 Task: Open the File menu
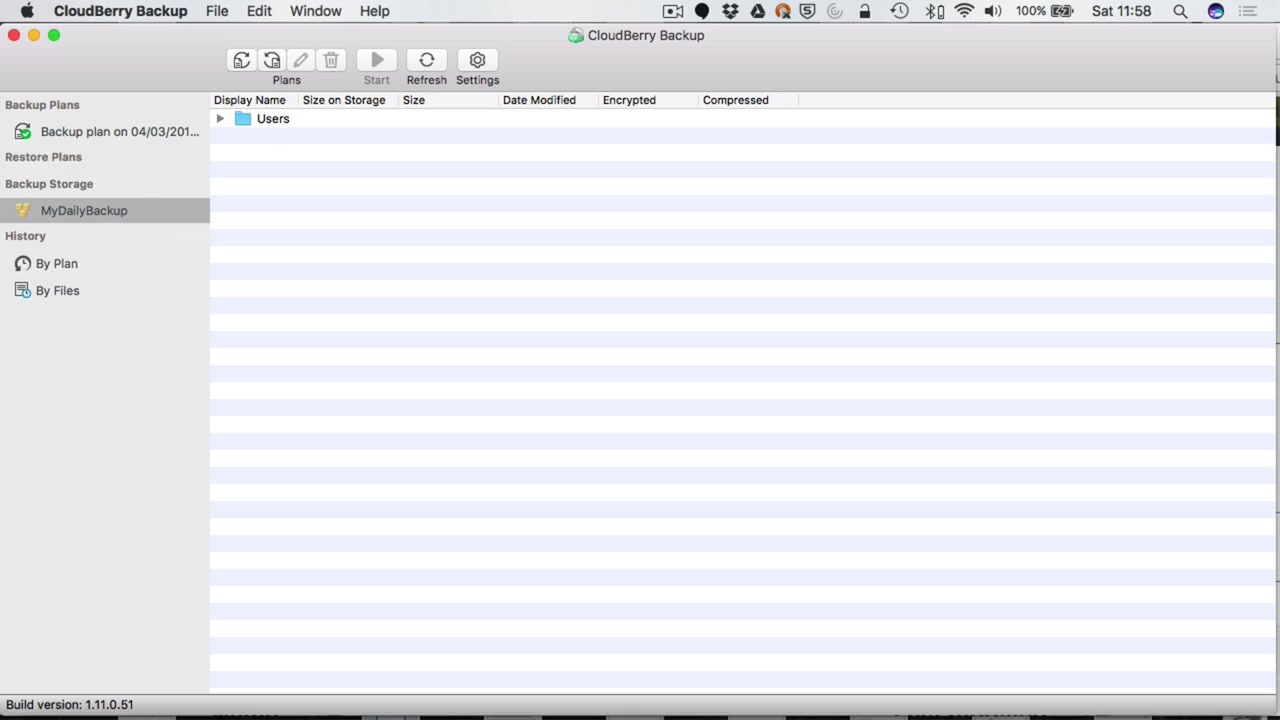(217, 11)
